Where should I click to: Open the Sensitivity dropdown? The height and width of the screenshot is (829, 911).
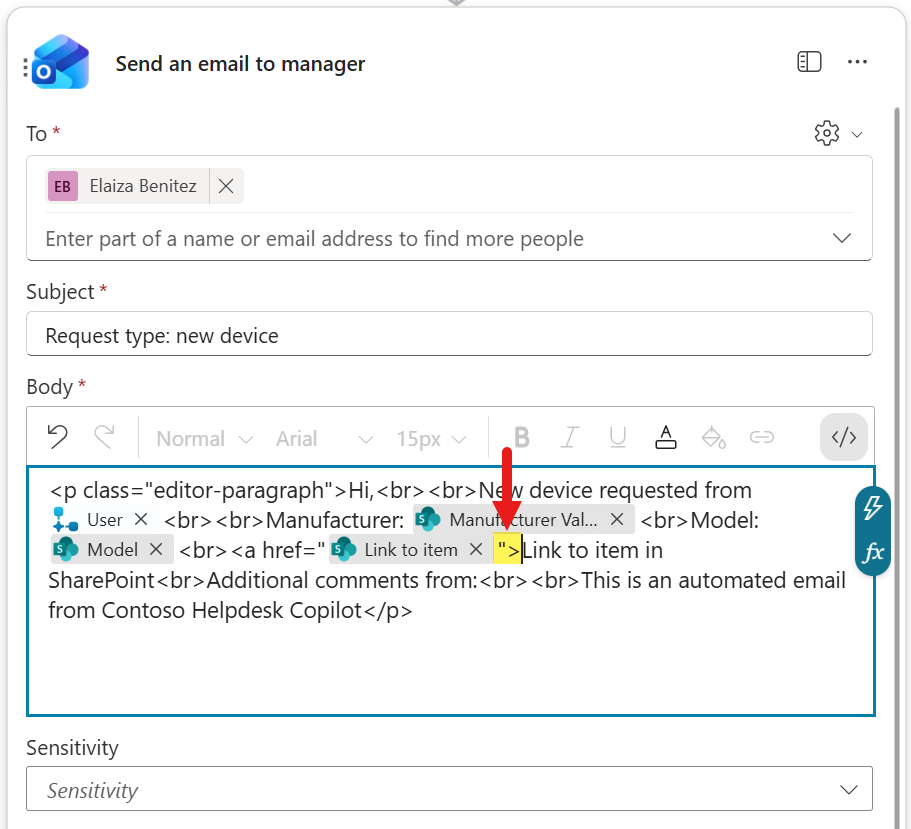click(849, 790)
